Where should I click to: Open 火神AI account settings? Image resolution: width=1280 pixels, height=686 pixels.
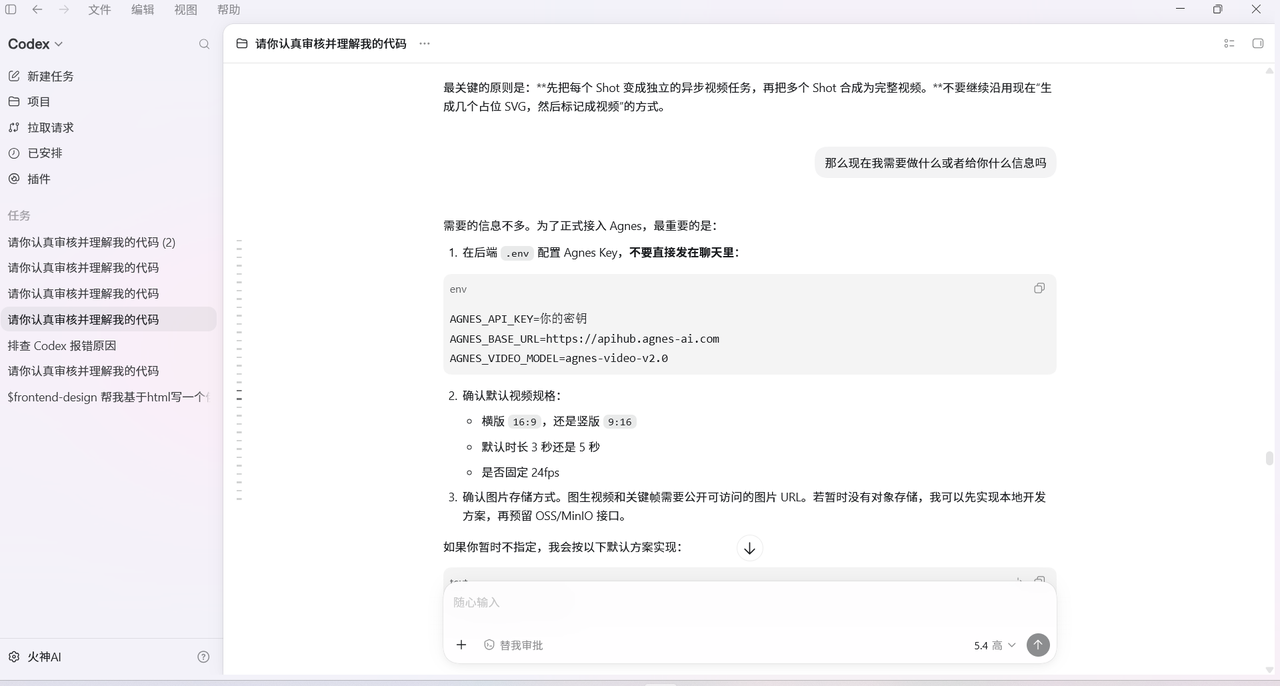35,657
